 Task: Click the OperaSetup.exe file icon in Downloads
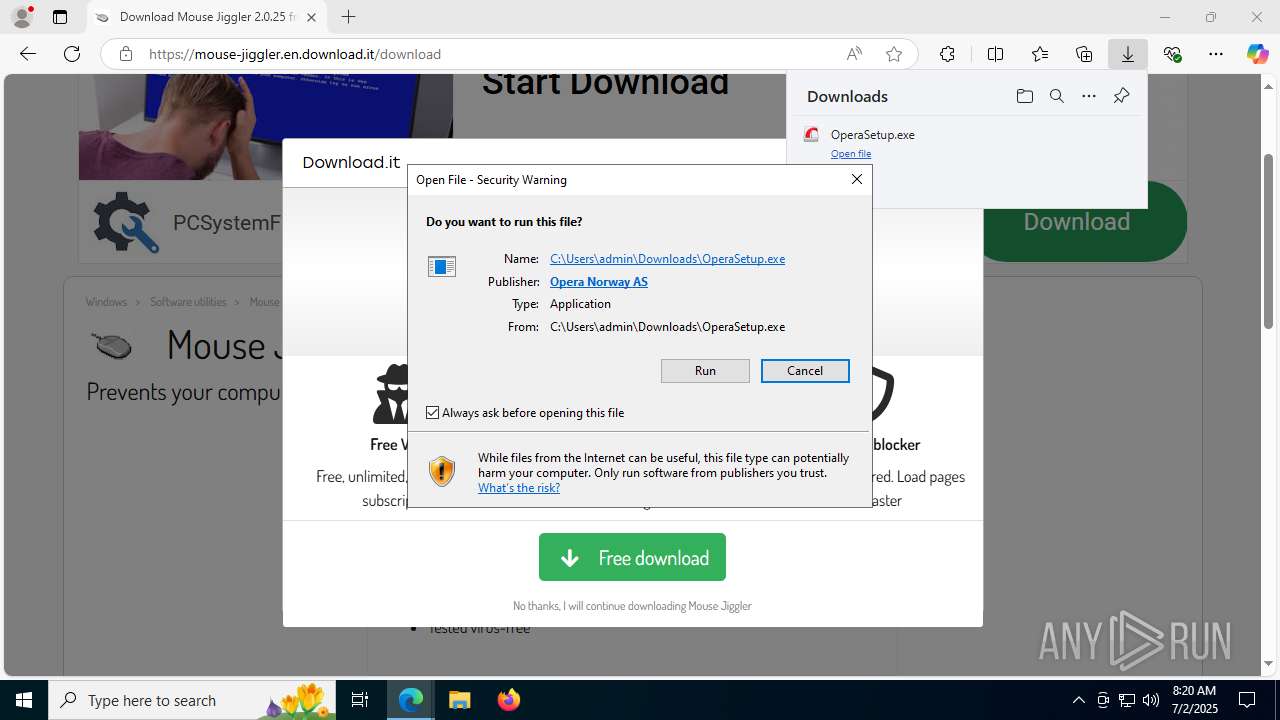click(x=811, y=135)
